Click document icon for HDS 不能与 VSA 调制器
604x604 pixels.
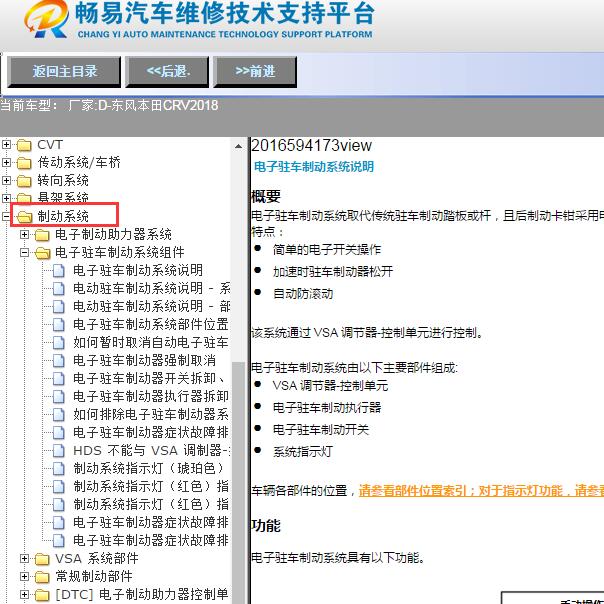click(59, 451)
